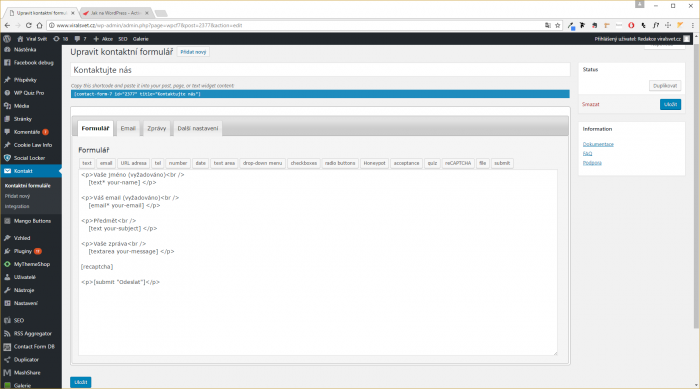
Task: Switch to Jak na WordPress browser tab
Action: coord(115,13)
